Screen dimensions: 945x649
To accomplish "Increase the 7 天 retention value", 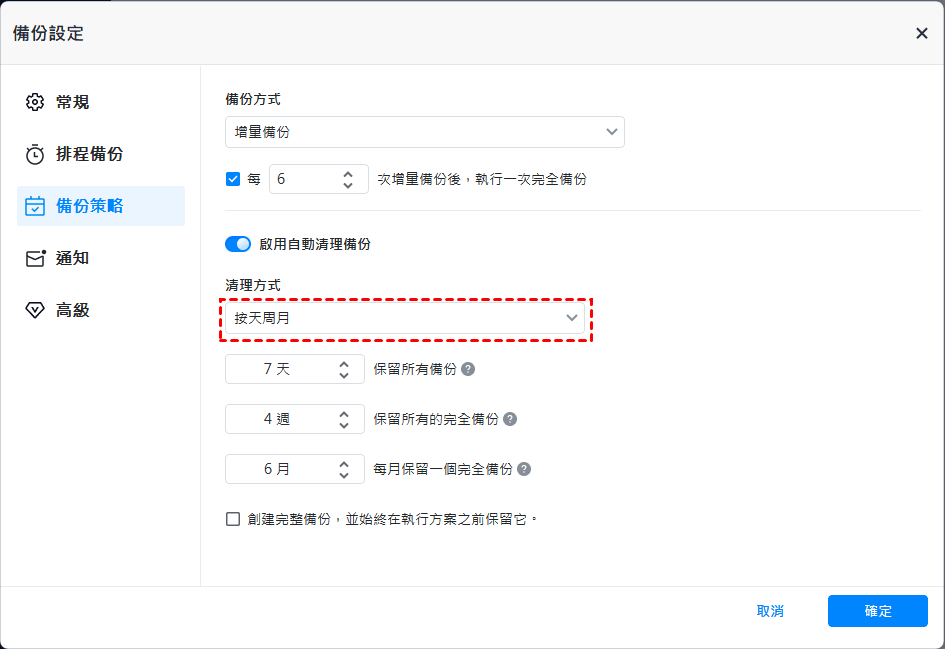I will tap(344, 363).
